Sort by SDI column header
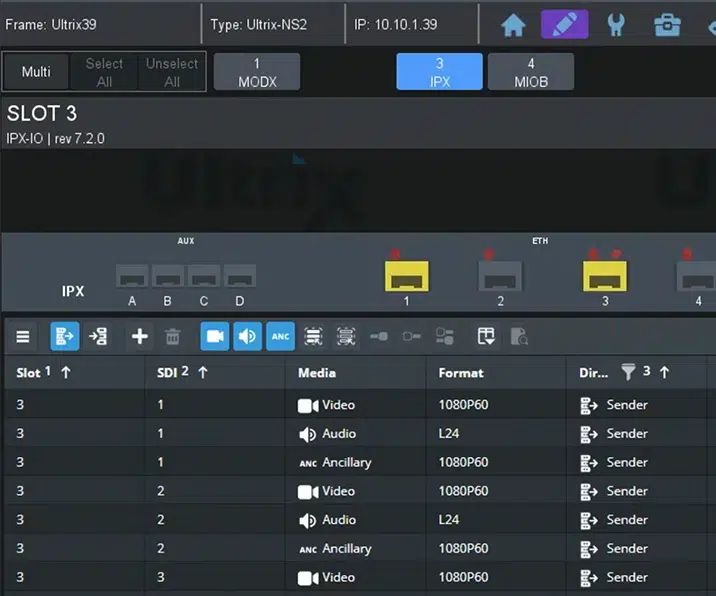This screenshot has height=596, width=716. [215, 373]
